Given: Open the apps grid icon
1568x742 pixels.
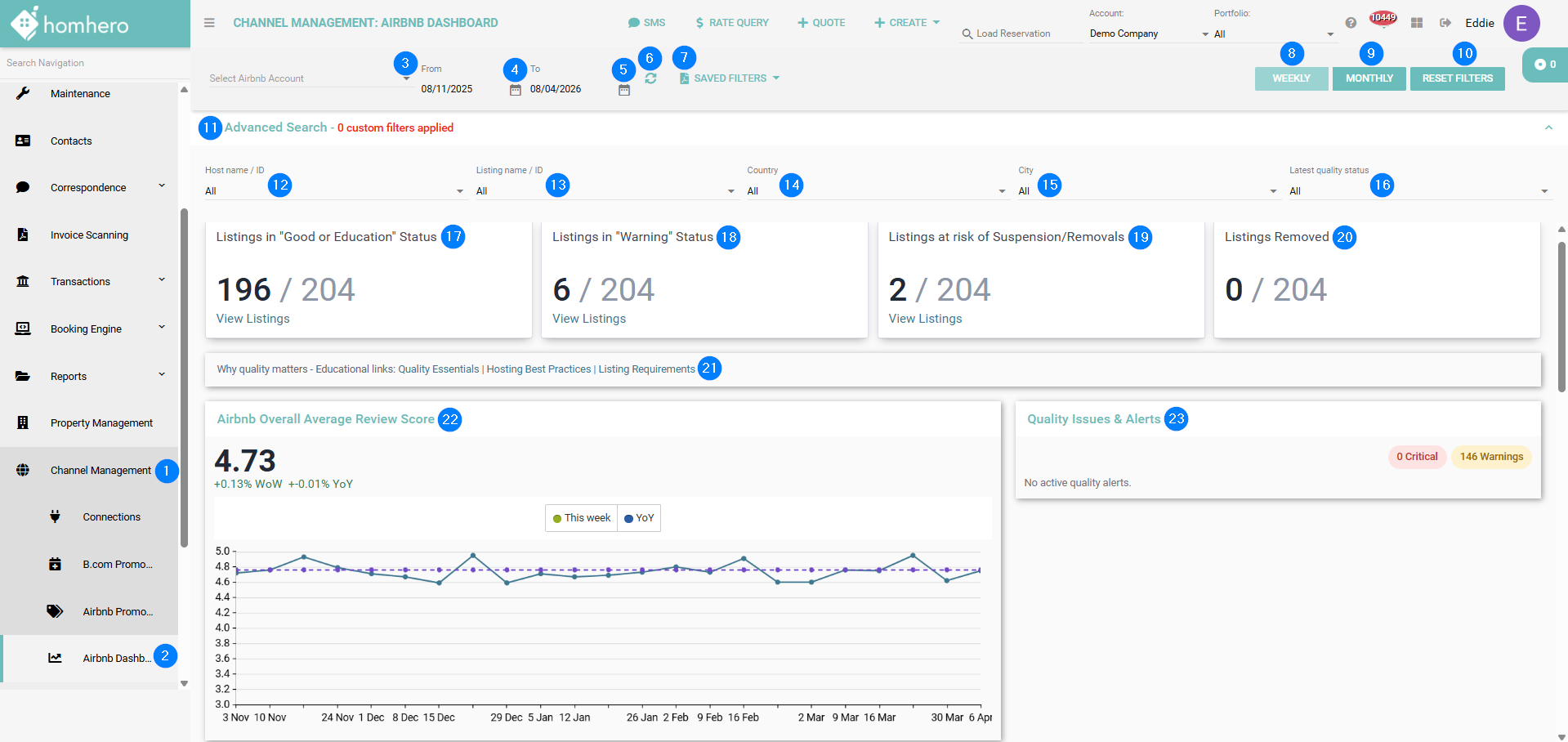Looking at the screenshot, I should point(1417,23).
